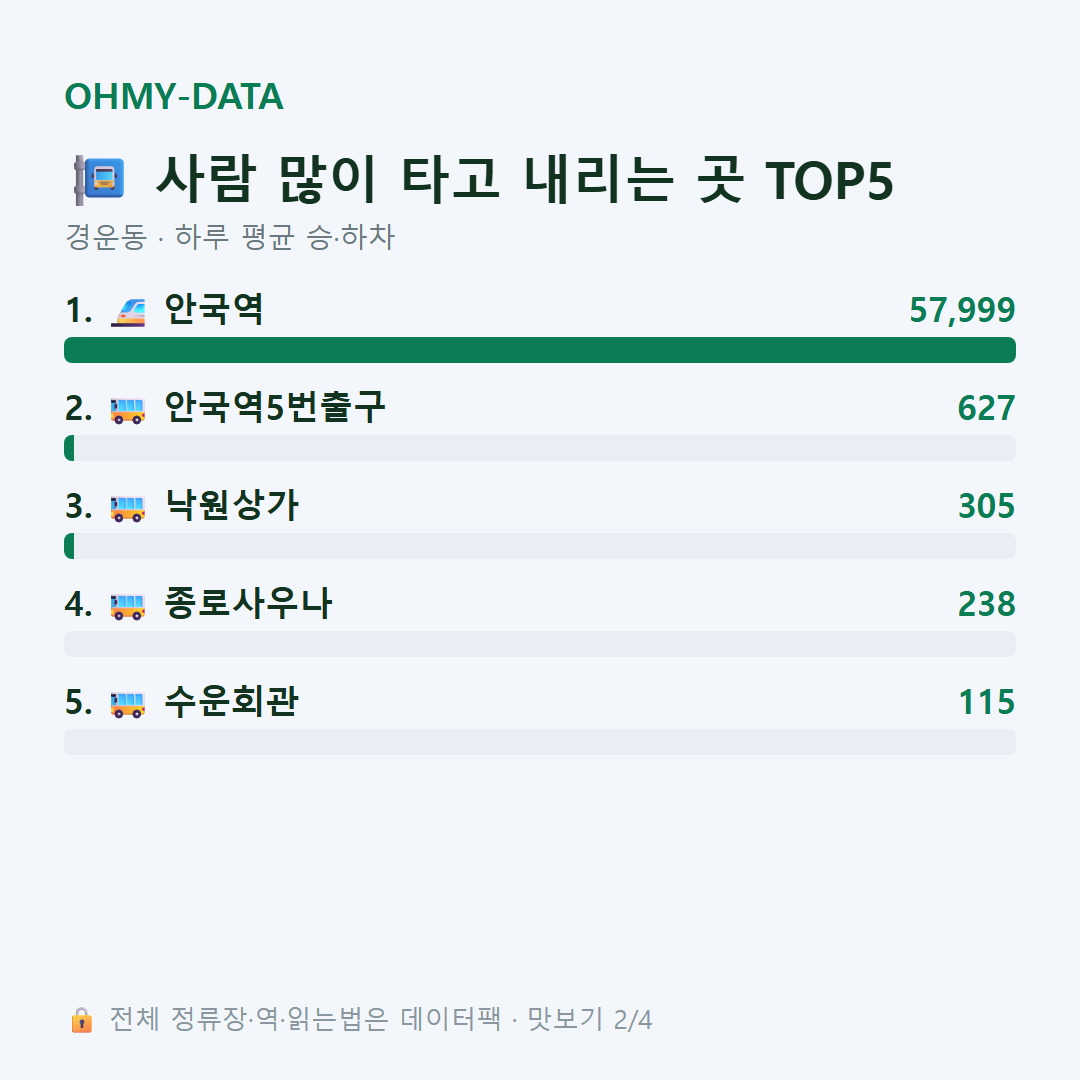
Task: Click the progress bar under 종로사우나
Action: (x=540, y=644)
